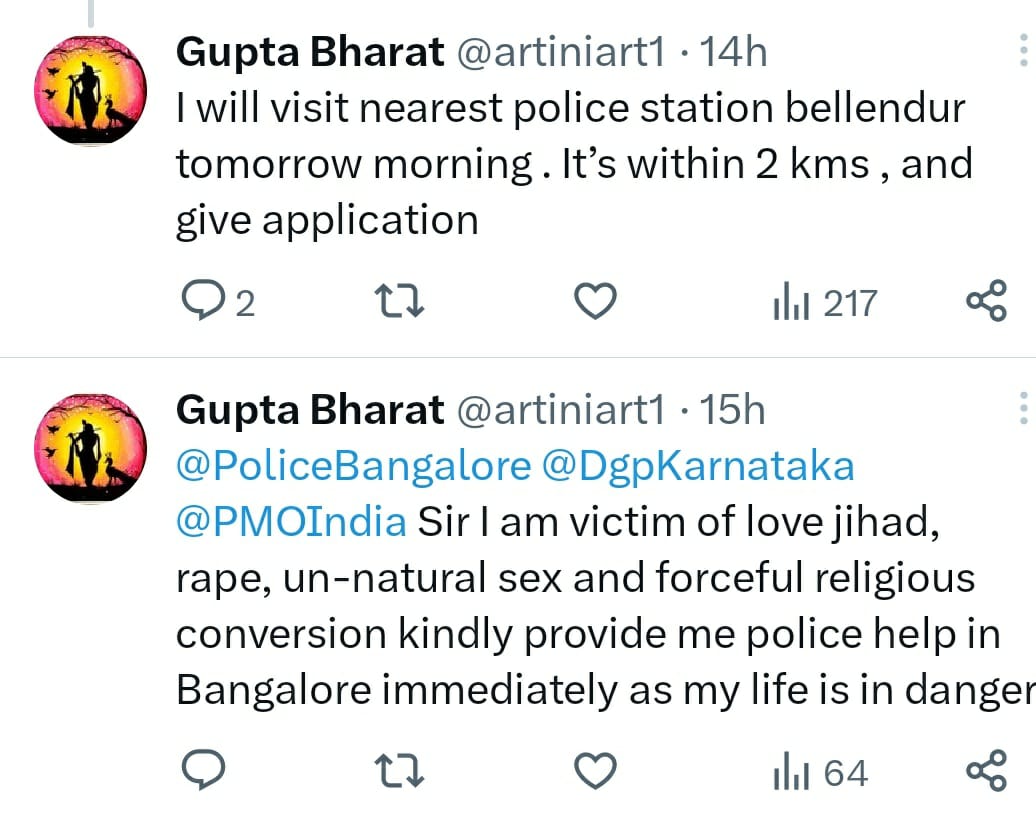Reply to the Bellandur police station tweet
The height and width of the screenshot is (817, 1036).
coord(204,300)
